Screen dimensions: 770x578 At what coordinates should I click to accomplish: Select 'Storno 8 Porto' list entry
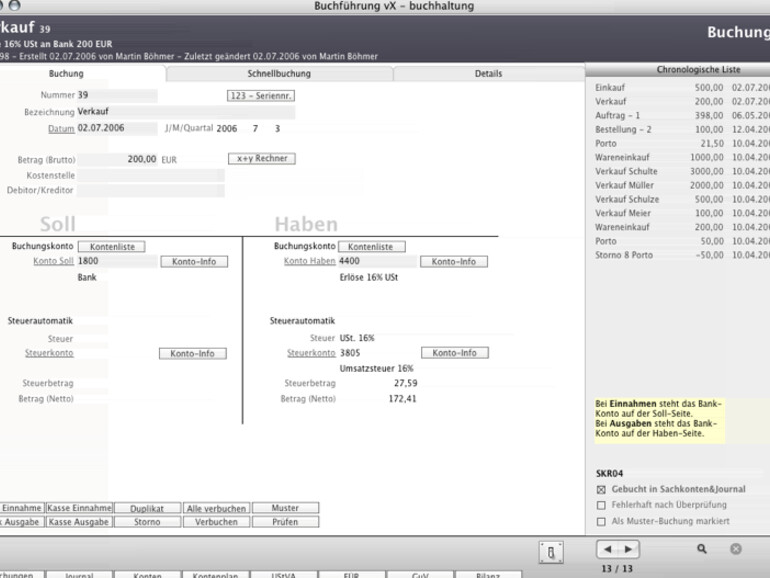point(682,255)
